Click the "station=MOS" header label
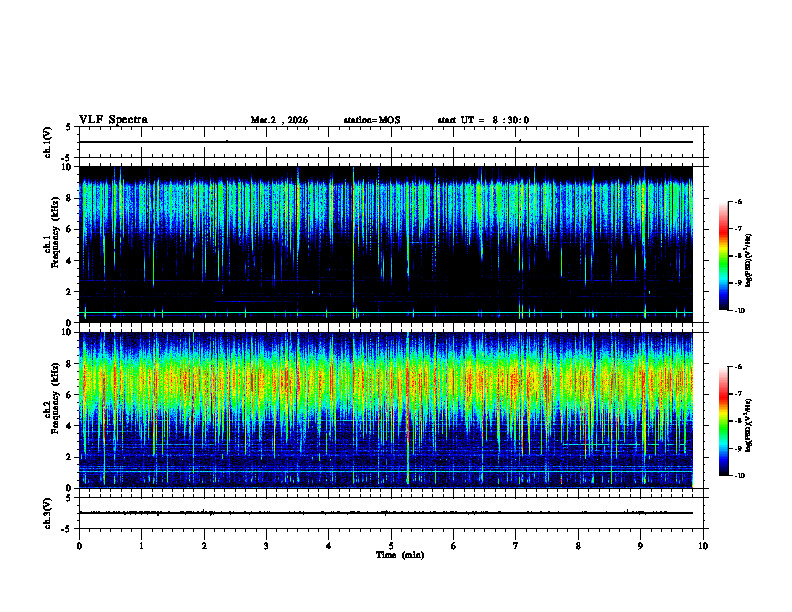The image size is (792, 612). coord(372,120)
